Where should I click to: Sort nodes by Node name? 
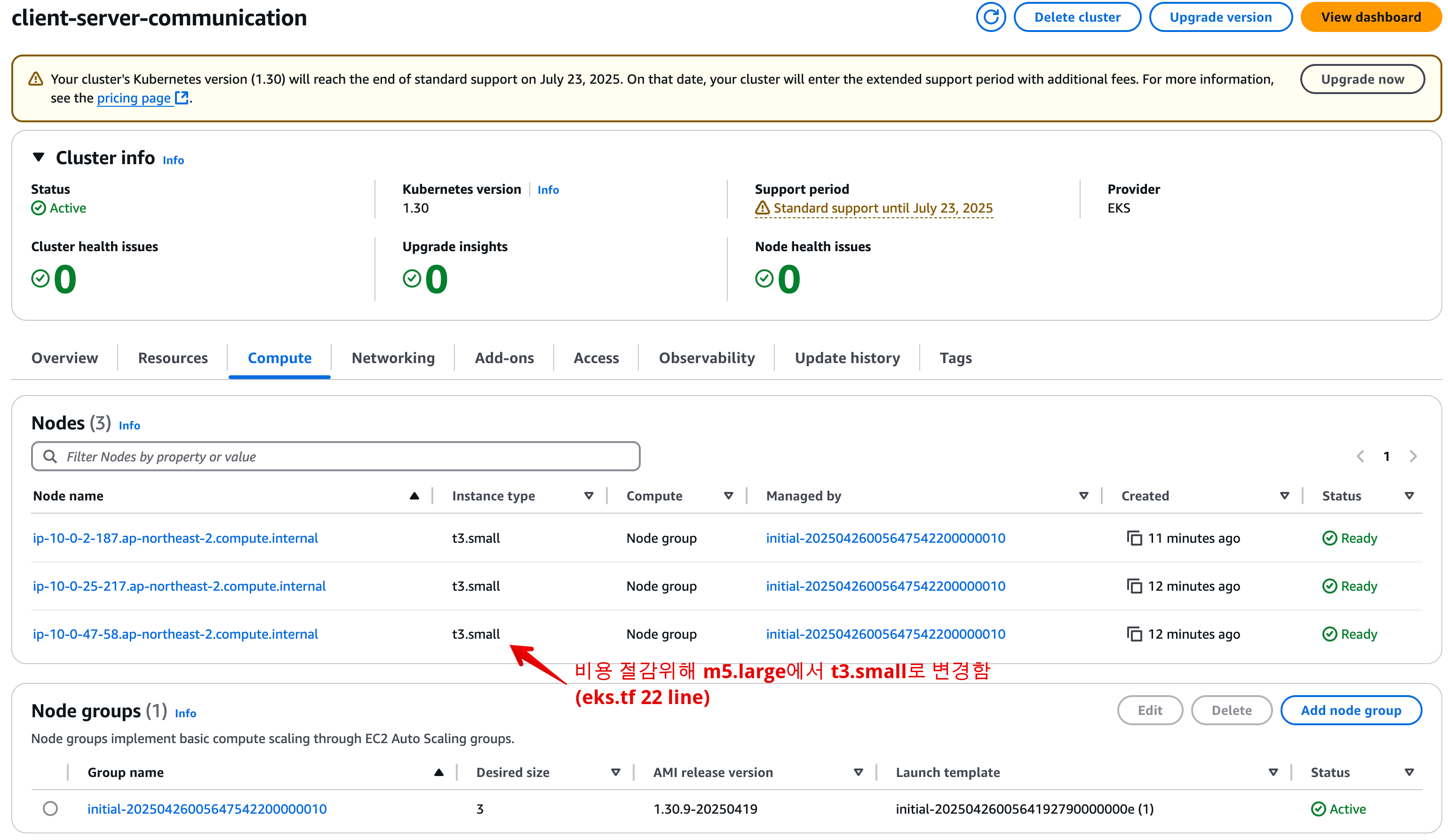[x=414, y=496]
